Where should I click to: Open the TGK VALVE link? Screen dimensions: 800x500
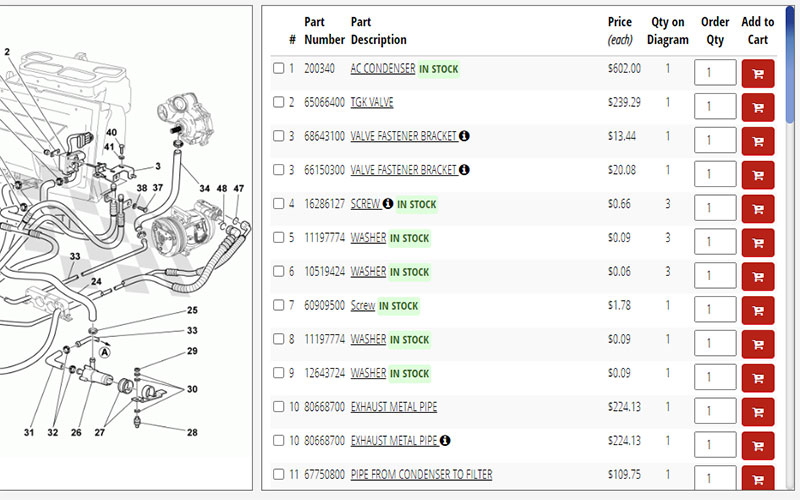tap(372, 102)
